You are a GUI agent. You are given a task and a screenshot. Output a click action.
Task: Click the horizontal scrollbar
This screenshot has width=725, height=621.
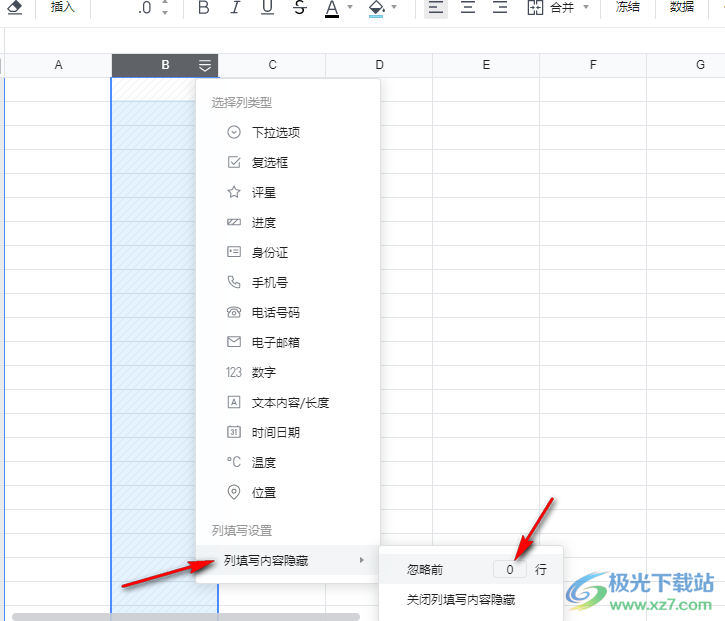click(186, 617)
